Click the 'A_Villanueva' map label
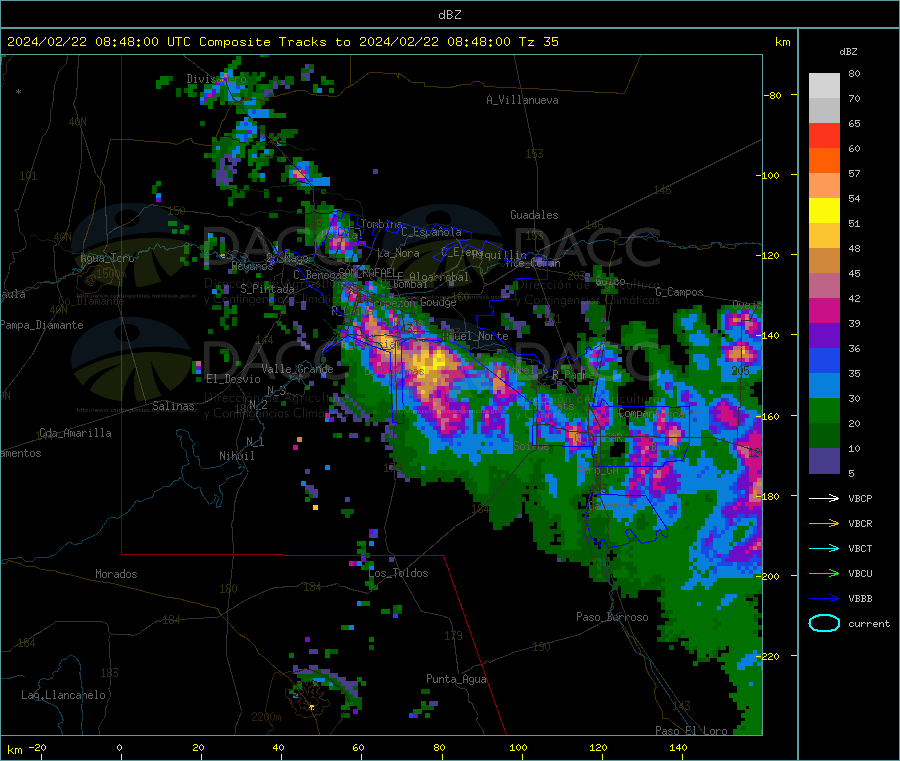The height and width of the screenshot is (761, 900). click(522, 100)
